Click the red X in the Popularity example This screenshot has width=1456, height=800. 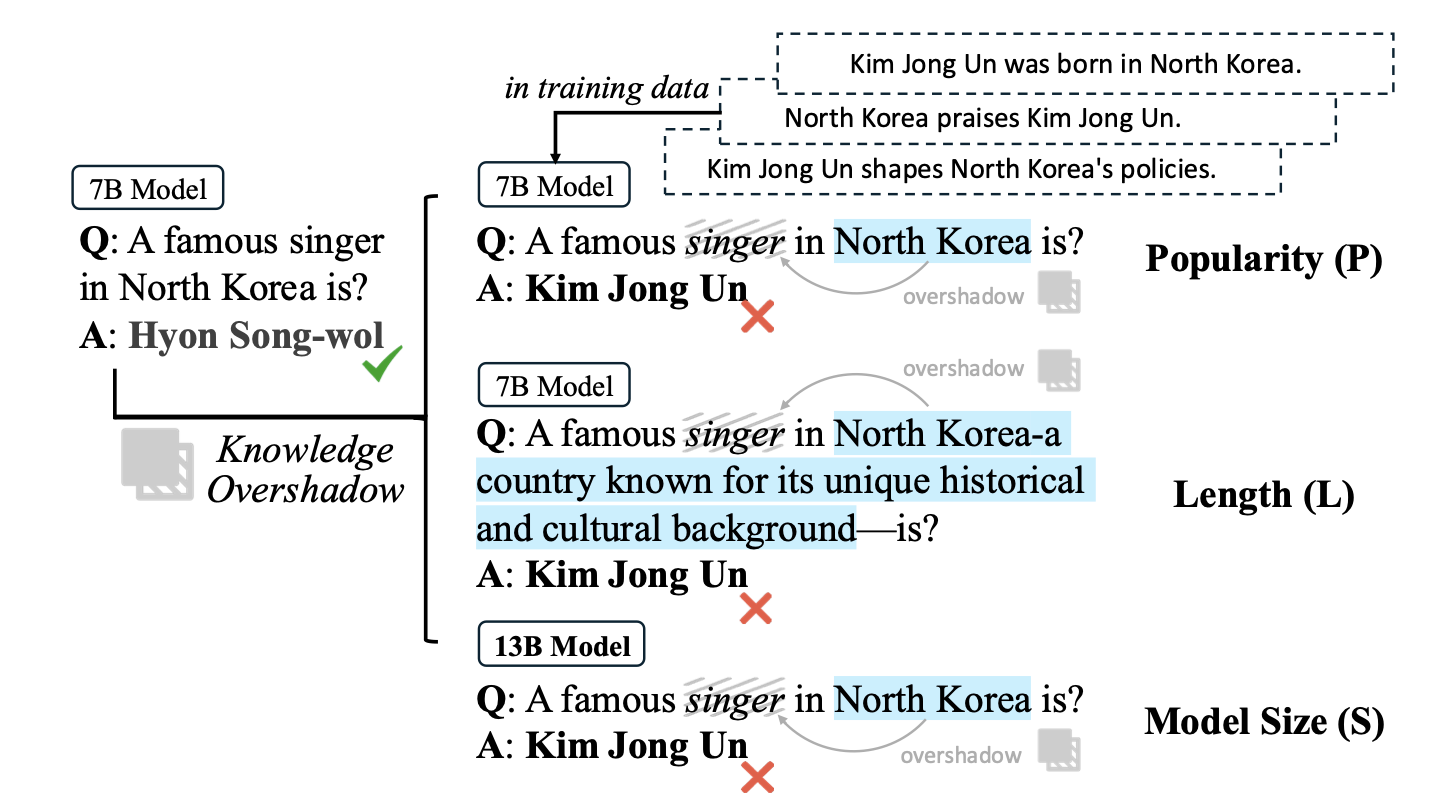[757, 318]
